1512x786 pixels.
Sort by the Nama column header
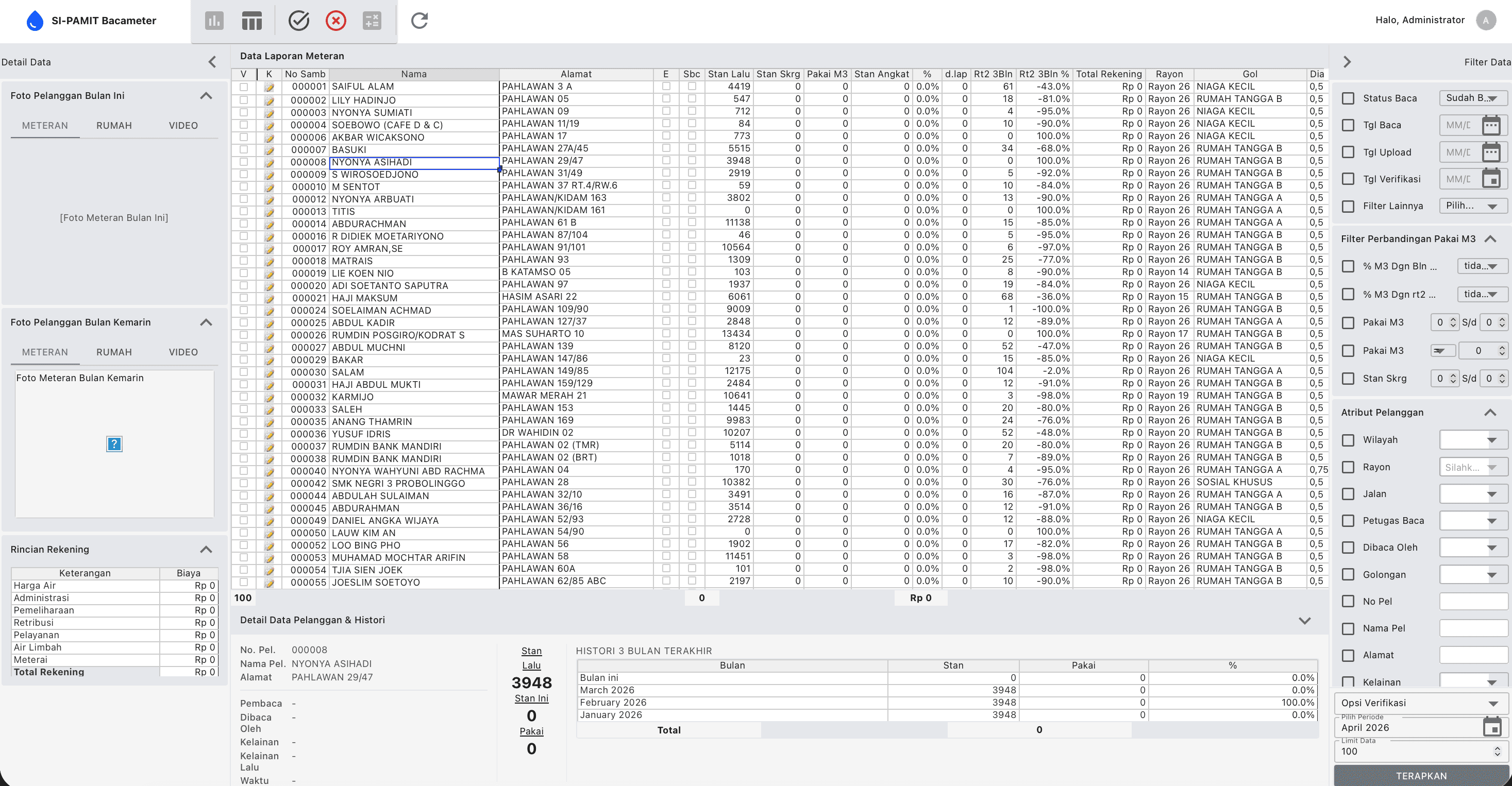tap(414, 74)
